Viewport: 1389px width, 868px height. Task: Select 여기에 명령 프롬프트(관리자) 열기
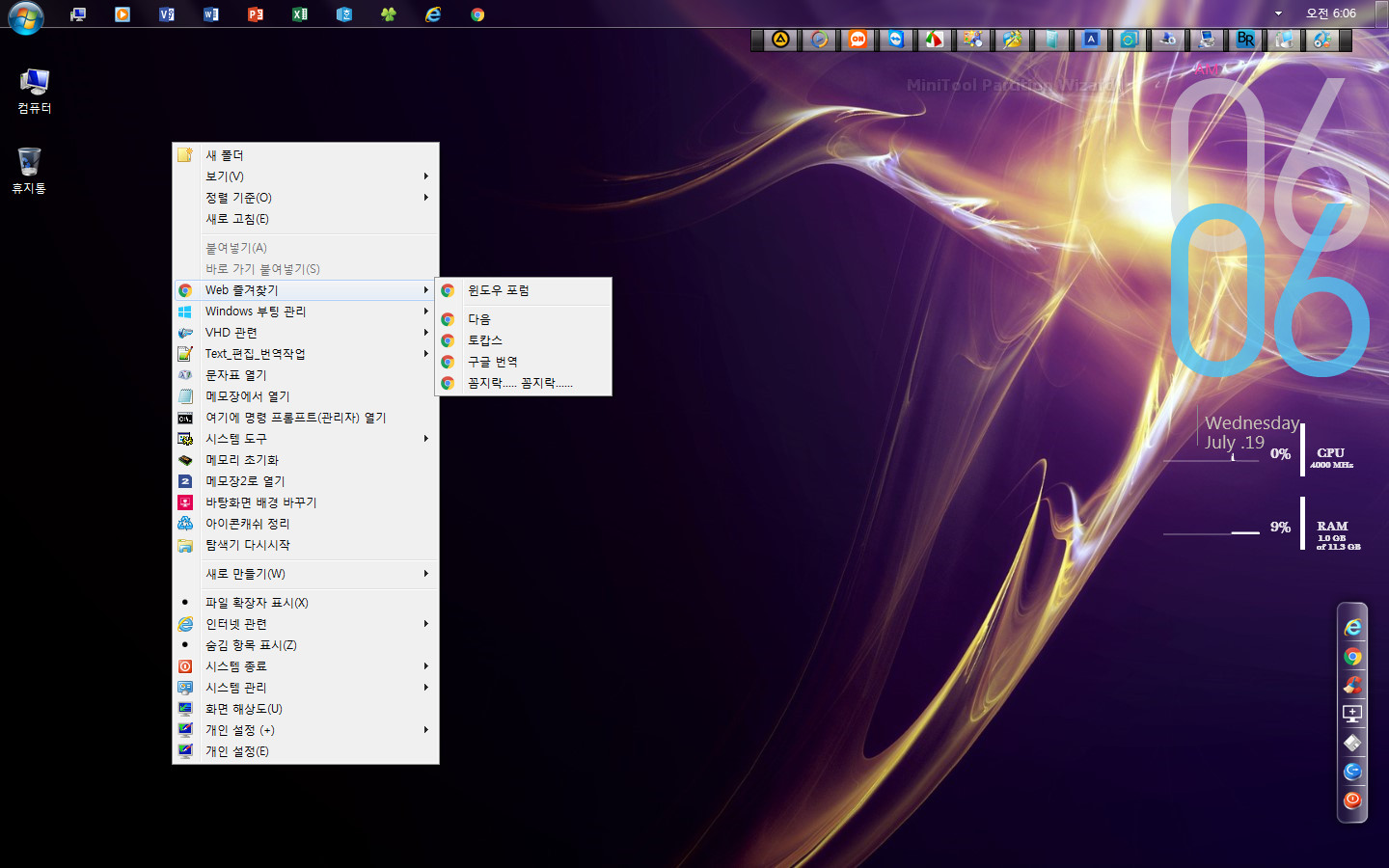click(306, 418)
